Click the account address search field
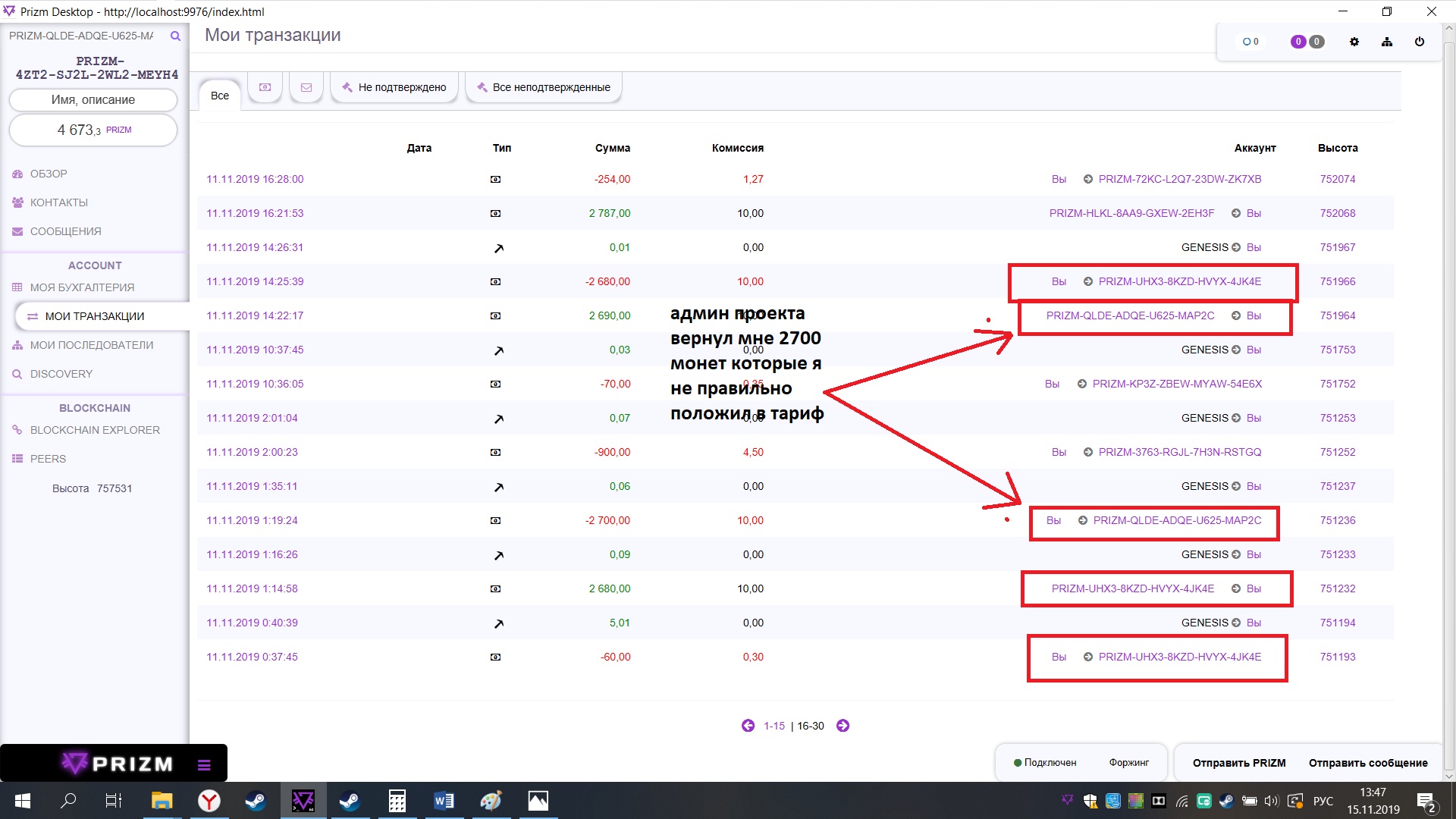This screenshot has height=819, width=1456. coord(83,36)
